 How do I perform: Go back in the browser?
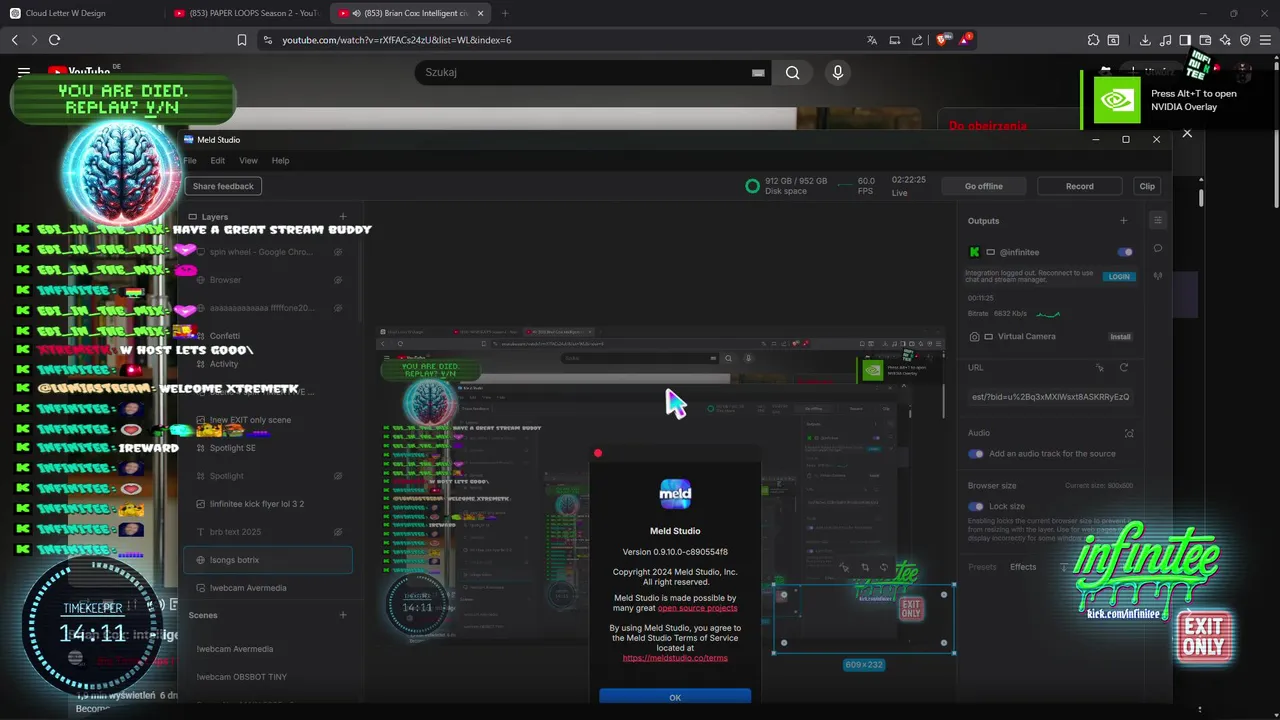[x=14, y=40]
